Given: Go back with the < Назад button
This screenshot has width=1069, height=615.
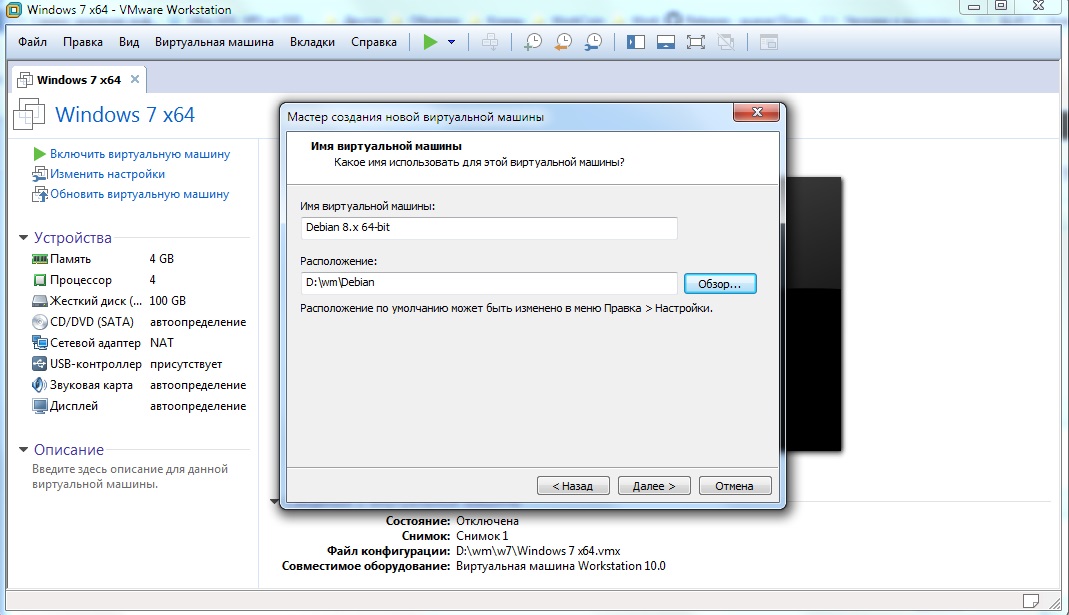Looking at the screenshot, I should (x=573, y=485).
